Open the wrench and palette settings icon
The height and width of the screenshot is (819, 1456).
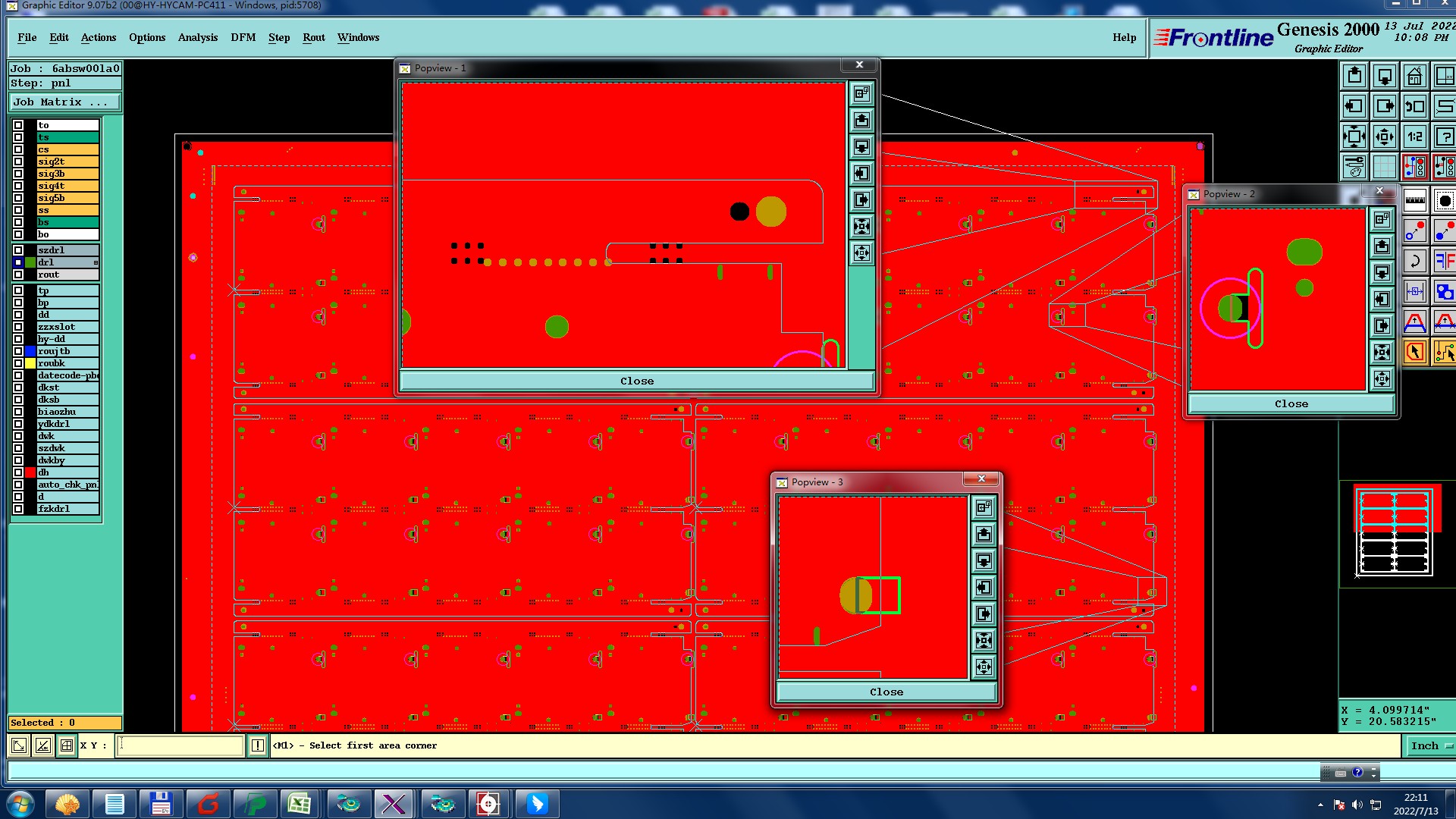(x=1354, y=166)
